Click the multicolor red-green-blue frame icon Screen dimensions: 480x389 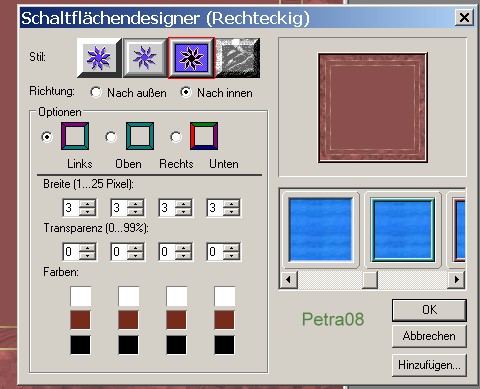204,136
